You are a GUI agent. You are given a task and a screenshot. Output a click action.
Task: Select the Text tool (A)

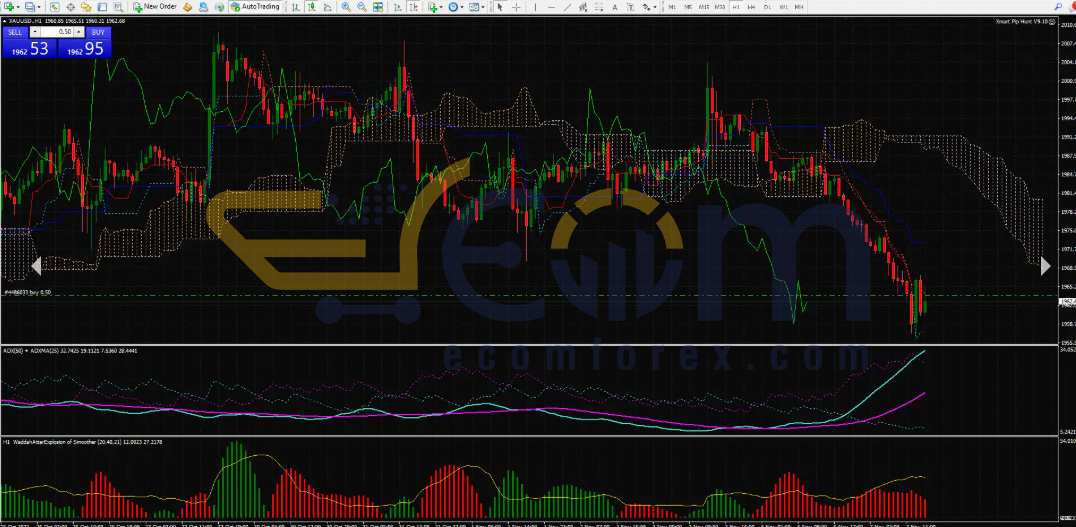click(x=614, y=7)
